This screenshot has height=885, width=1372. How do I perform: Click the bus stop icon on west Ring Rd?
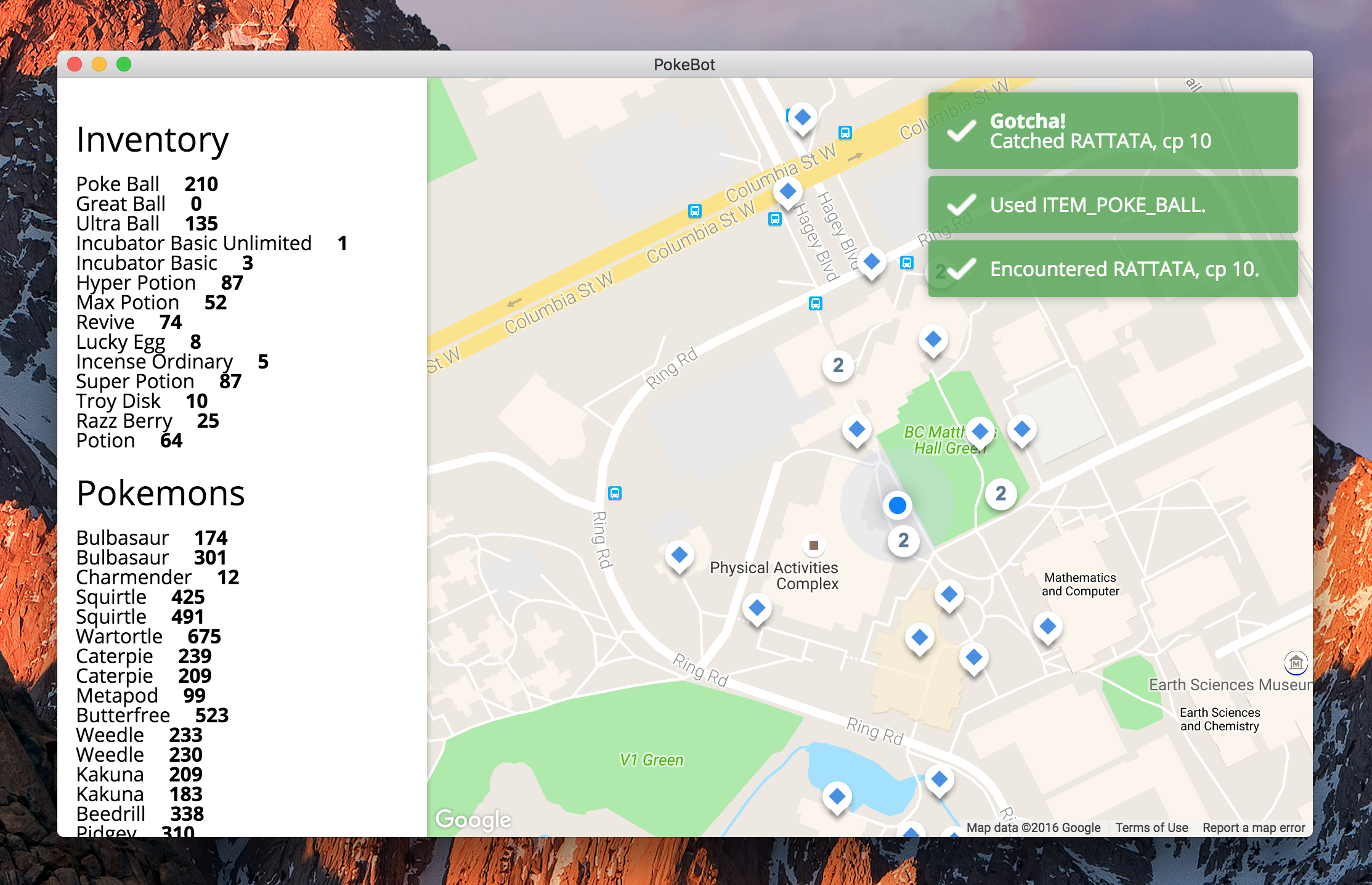[x=614, y=493]
